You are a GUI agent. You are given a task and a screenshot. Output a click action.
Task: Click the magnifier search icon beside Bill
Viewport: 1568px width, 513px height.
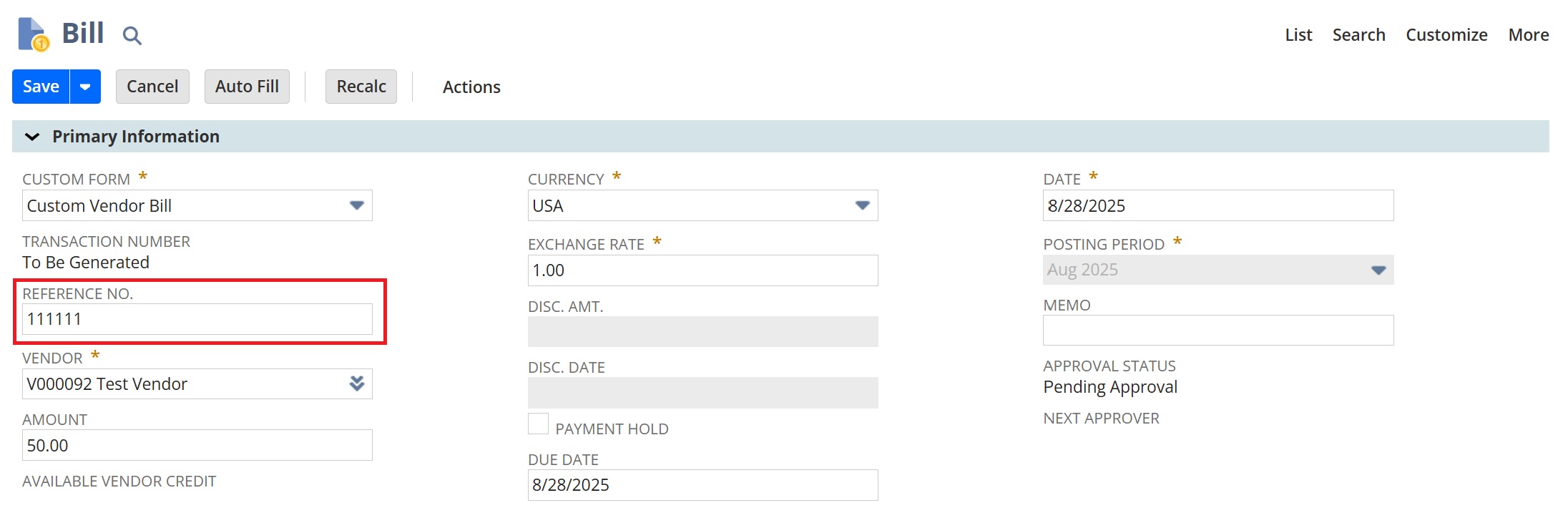[x=132, y=35]
